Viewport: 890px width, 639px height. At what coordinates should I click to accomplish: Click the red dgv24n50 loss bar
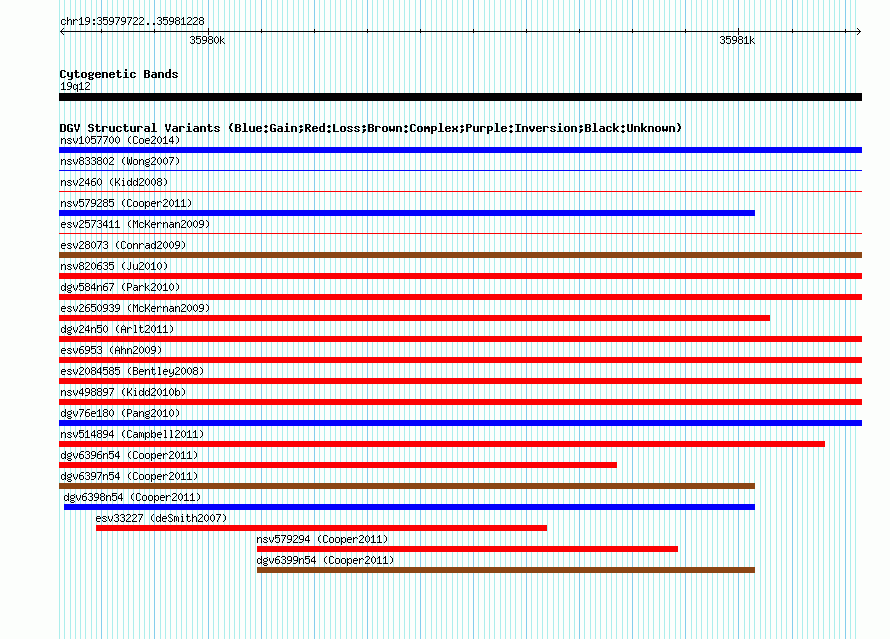[460, 339]
